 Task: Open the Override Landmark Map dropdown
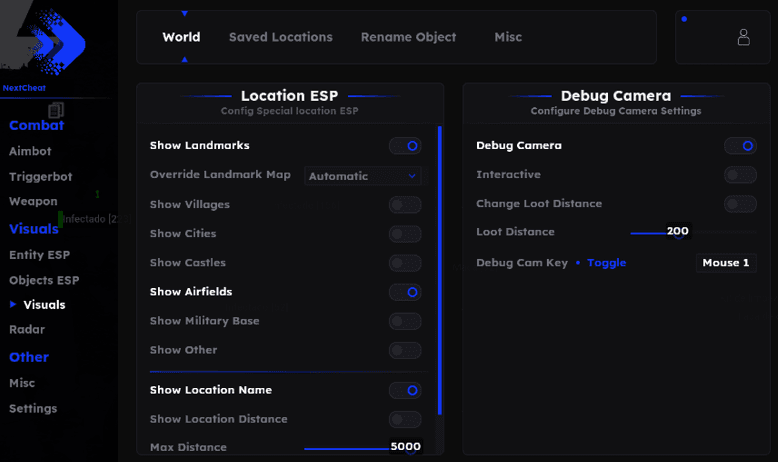[x=362, y=176]
